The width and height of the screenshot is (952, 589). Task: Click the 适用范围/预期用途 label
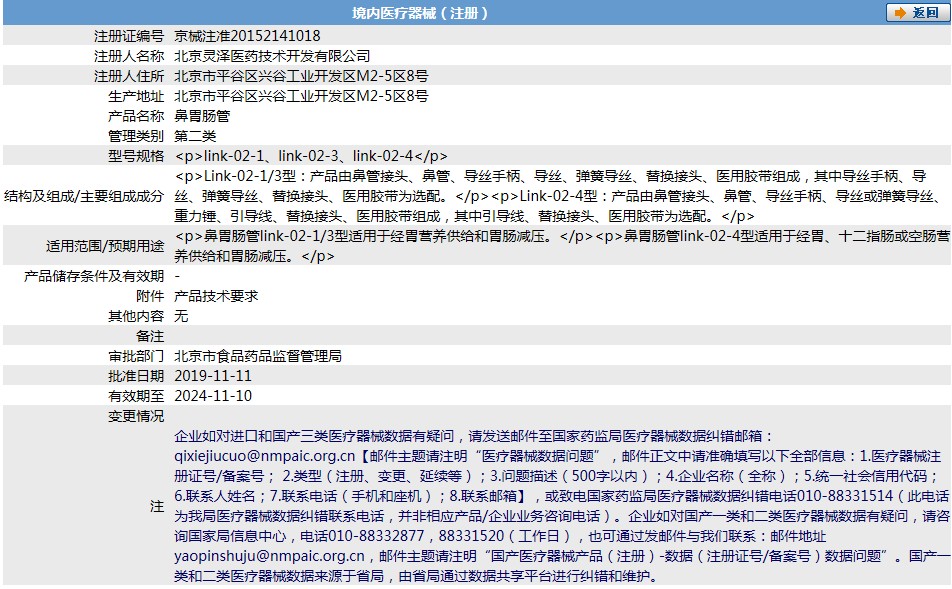105,246
